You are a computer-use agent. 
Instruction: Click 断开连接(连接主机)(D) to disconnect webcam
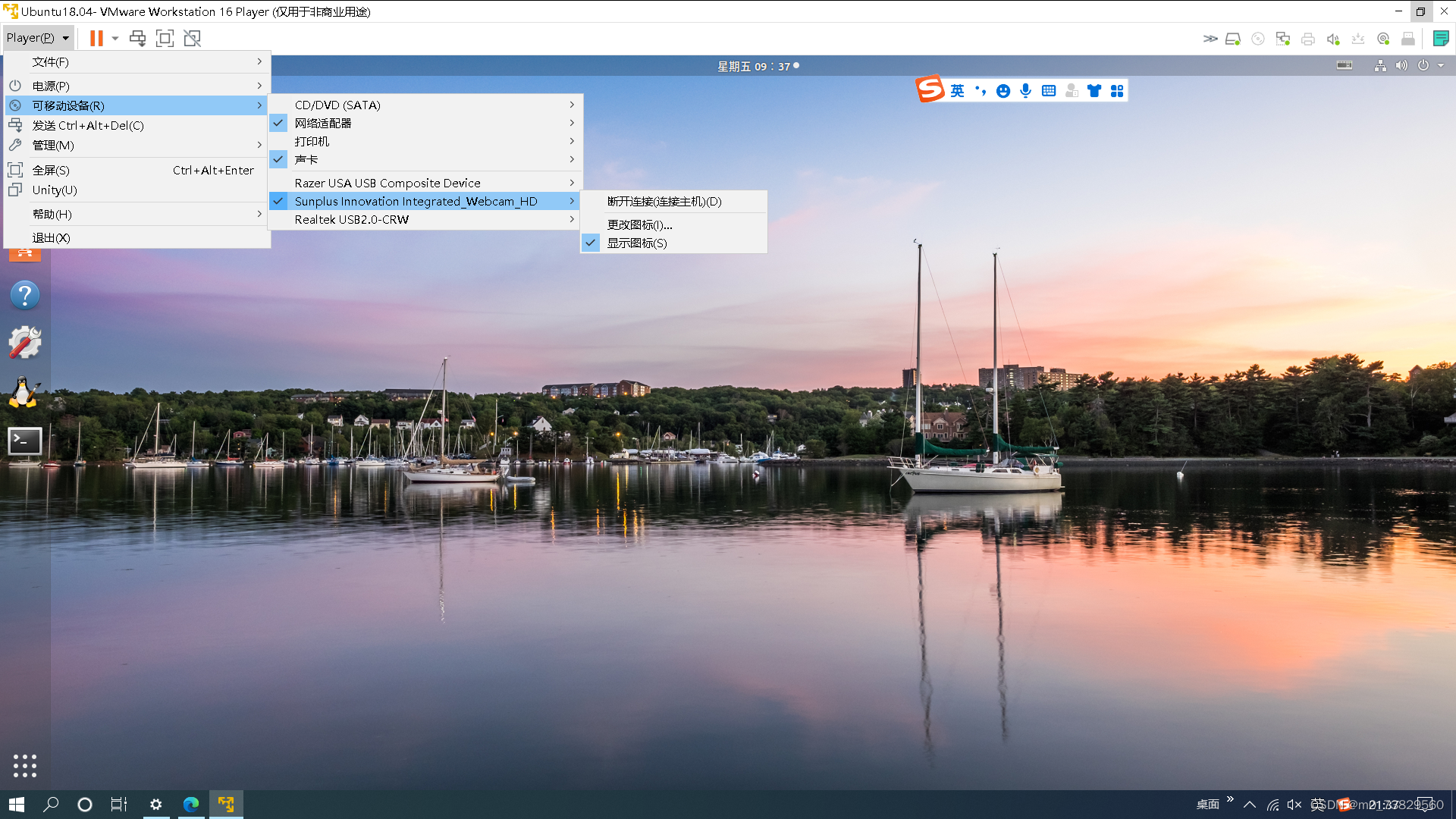[673, 201]
